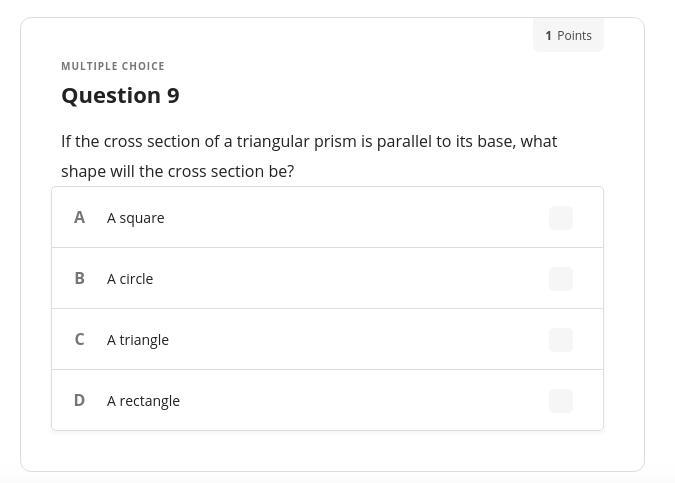Image resolution: width=675 pixels, height=483 pixels.
Task: Click the question line mentioning triangular prism
Action: pyautogui.click(x=309, y=141)
